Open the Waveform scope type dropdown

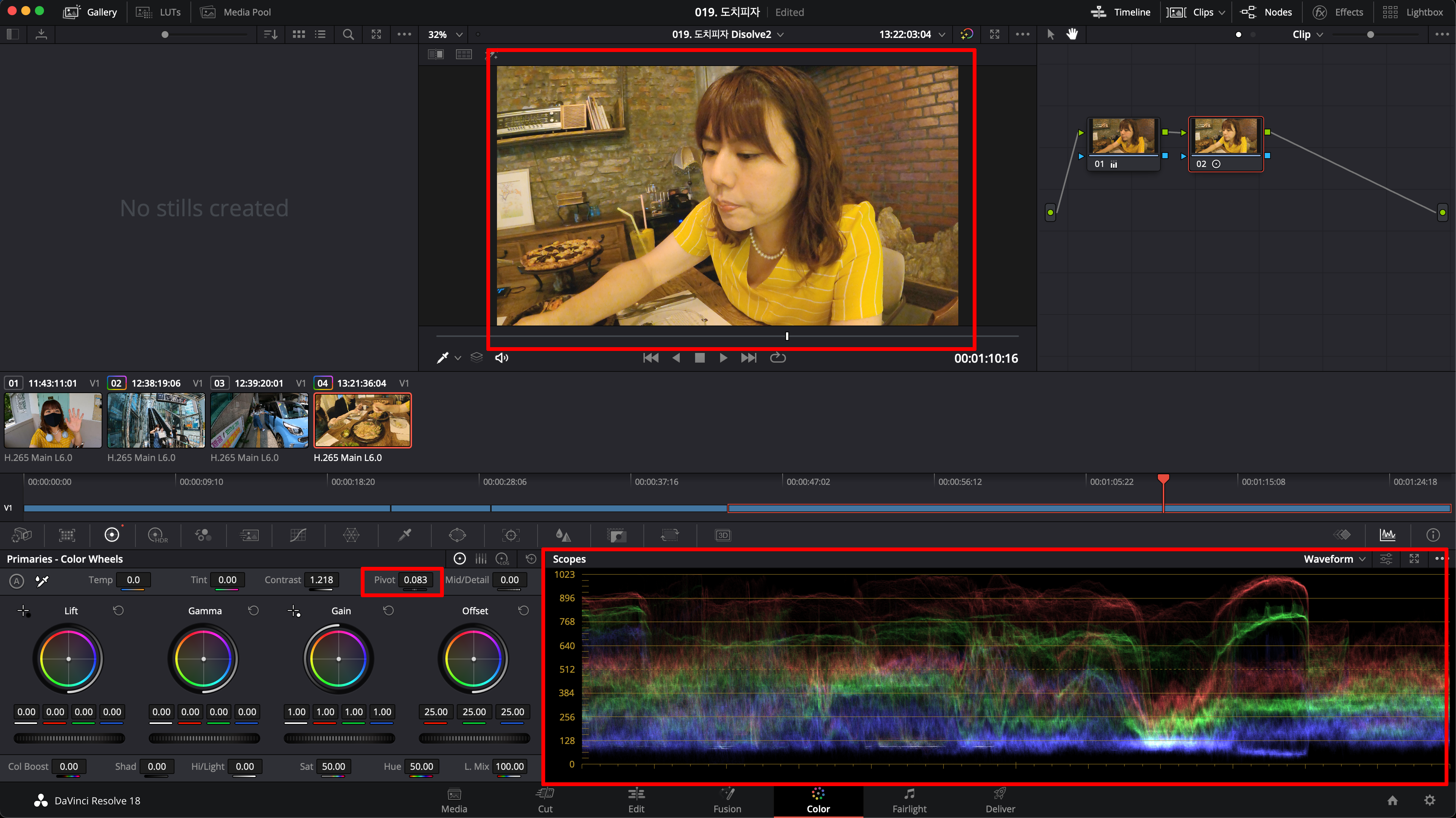click(x=1334, y=559)
